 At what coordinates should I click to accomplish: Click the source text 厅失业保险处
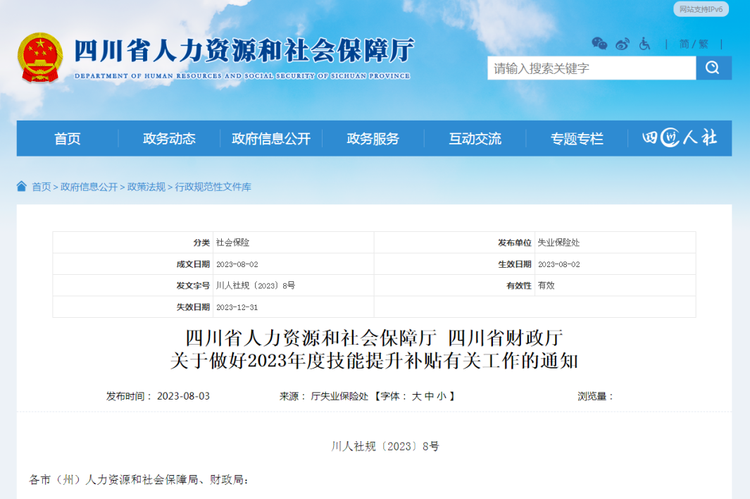click(340, 396)
